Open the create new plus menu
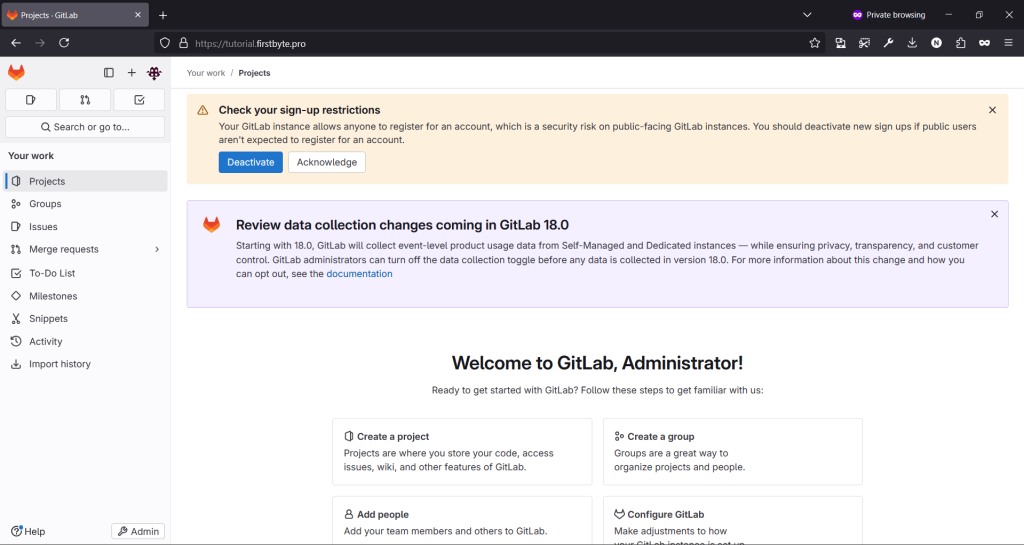Viewport: 1024px width, 545px height. click(x=131, y=72)
